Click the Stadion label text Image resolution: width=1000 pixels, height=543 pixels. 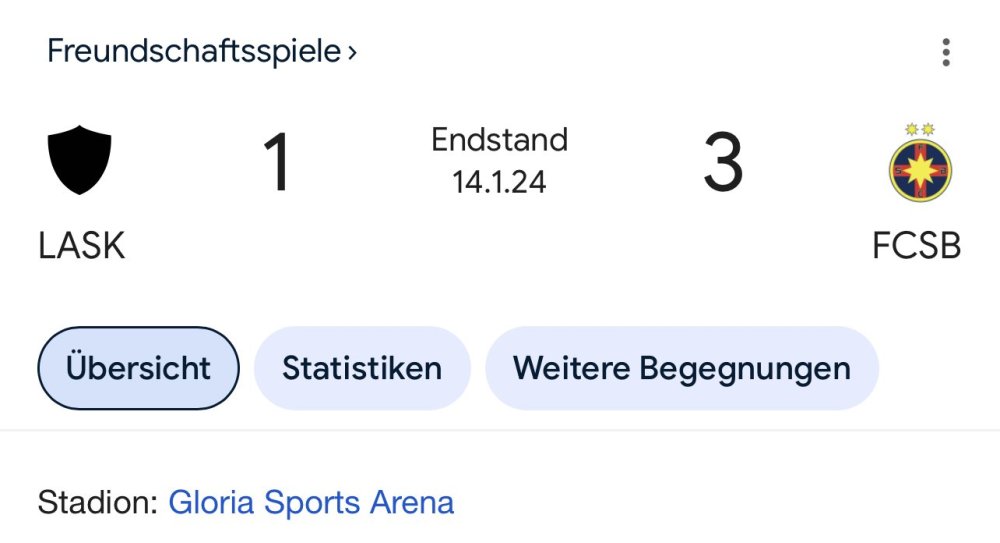(98, 502)
